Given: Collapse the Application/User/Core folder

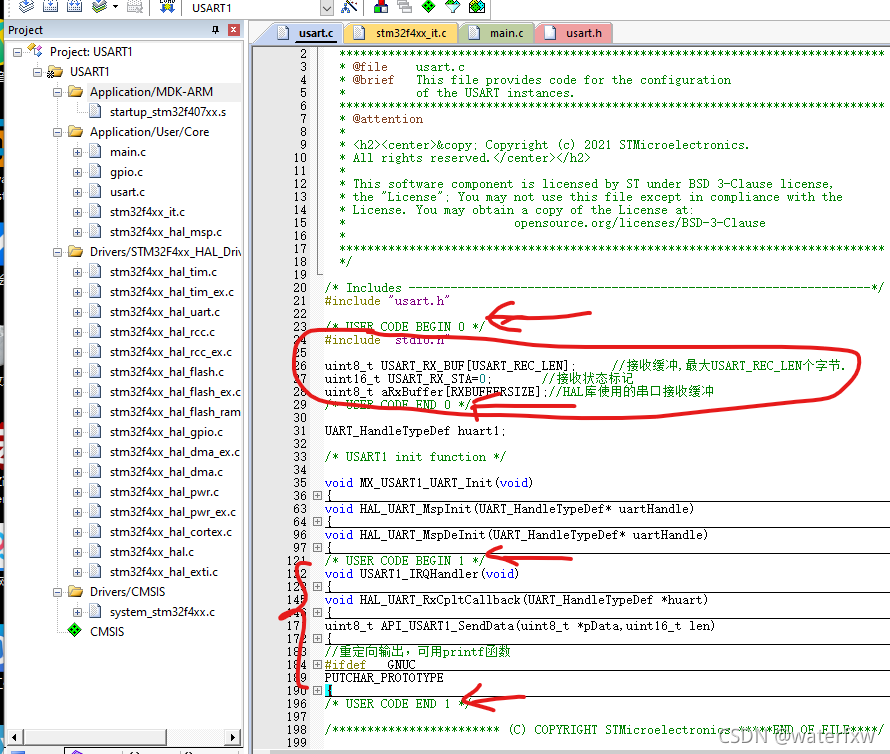Looking at the screenshot, I should pyautogui.click(x=57, y=132).
